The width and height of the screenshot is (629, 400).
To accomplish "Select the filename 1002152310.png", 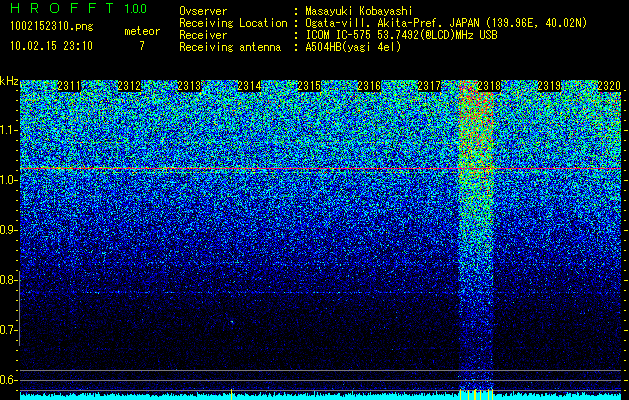I will coord(52,27).
